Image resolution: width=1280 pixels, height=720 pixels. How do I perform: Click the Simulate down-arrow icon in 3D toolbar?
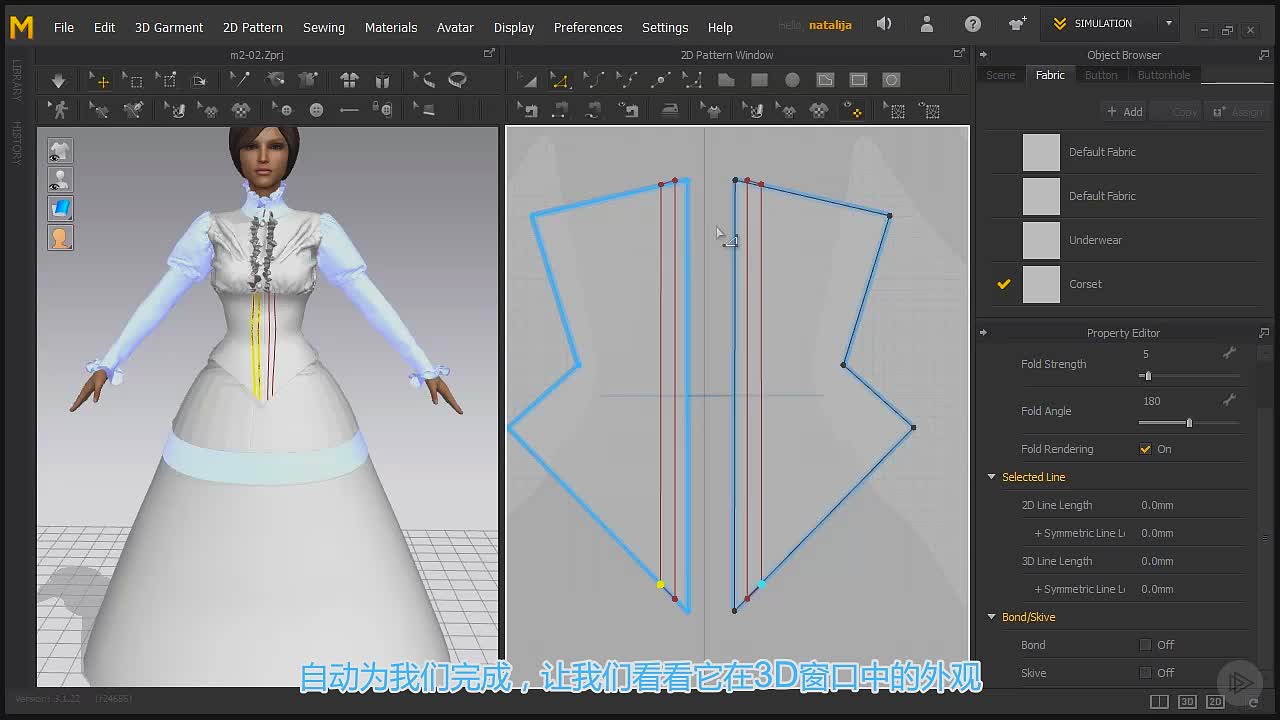(58, 80)
